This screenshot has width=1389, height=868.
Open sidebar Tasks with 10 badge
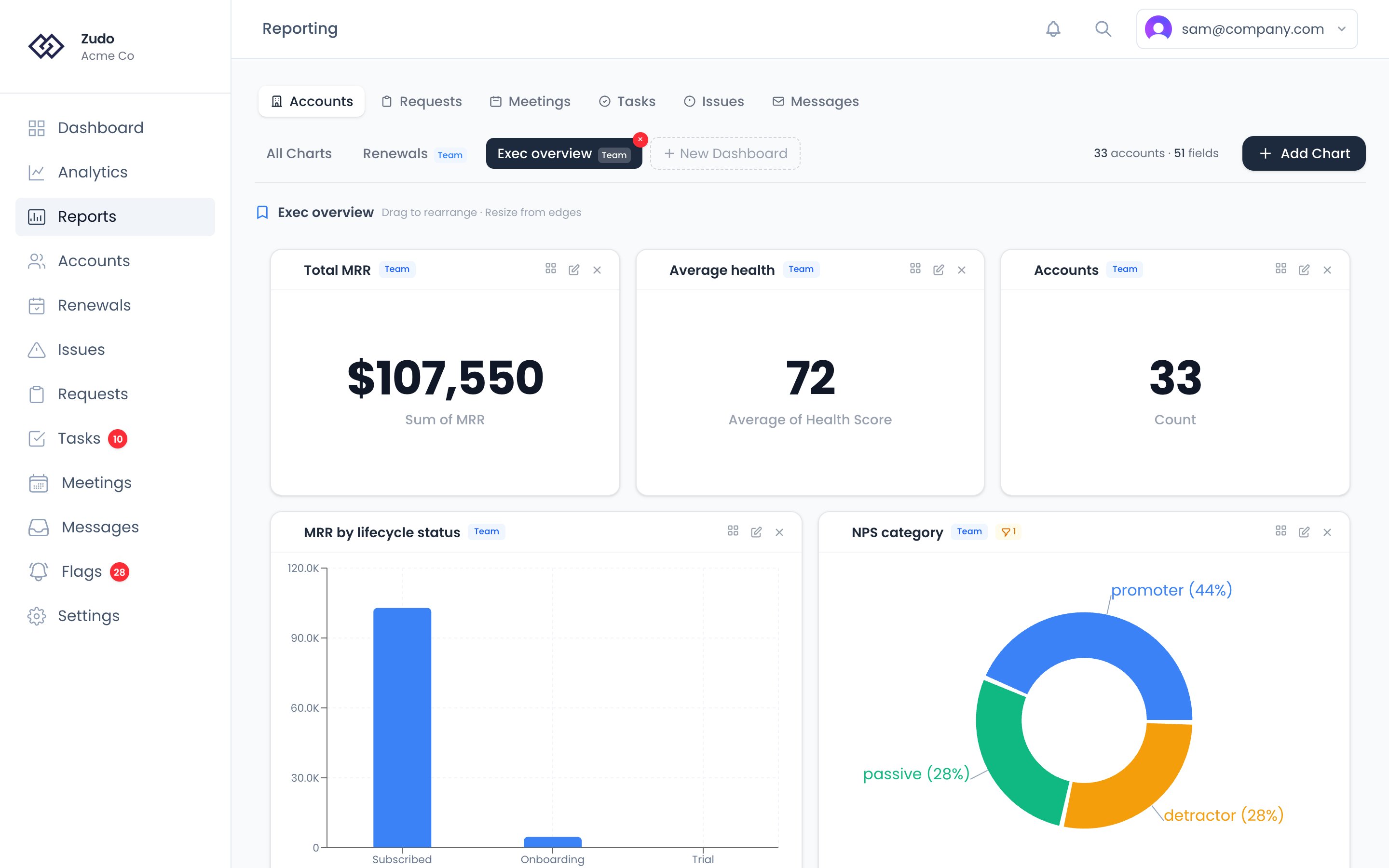click(x=115, y=439)
